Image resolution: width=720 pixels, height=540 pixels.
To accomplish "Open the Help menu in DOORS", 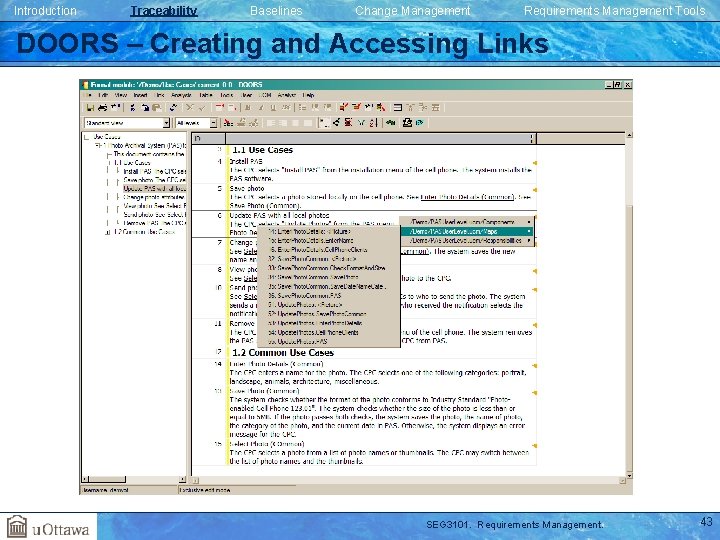I will click(308, 95).
